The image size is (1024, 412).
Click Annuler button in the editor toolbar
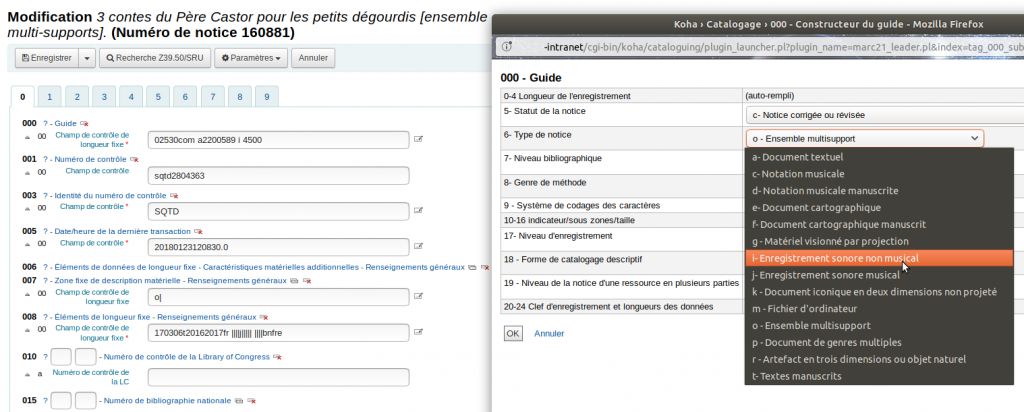point(313,58)
